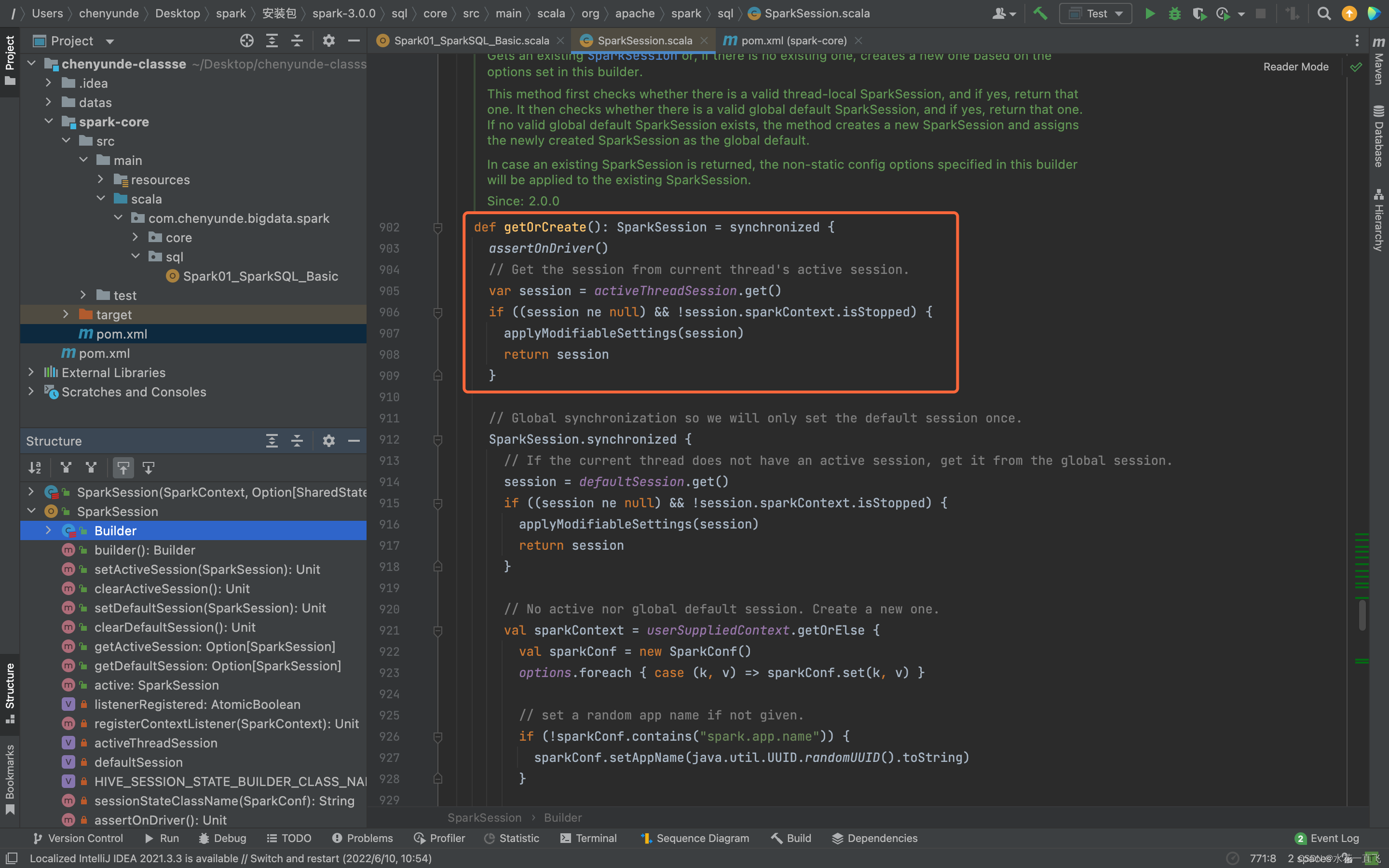Image resolution: width=1389 pixels, height=868 pixels.
Task: Click the inspection checkmark icon
Action: (1356, 67)
